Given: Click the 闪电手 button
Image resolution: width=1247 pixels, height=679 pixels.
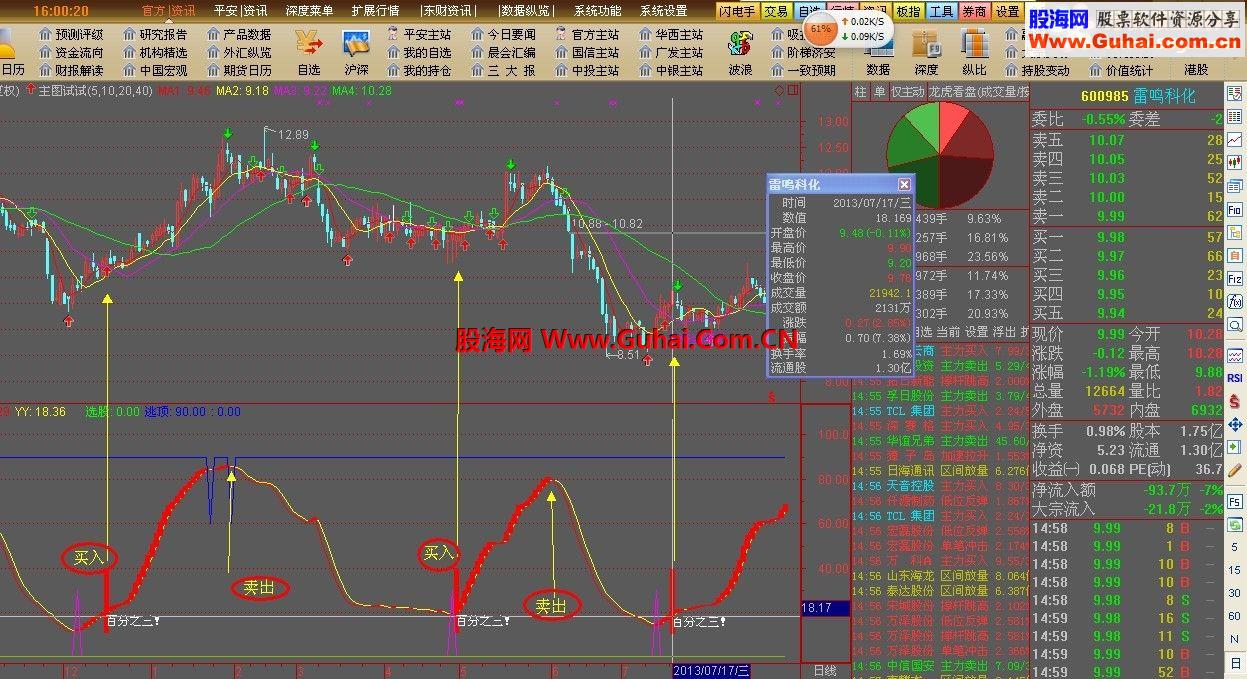Looking at the screenshot, I should click(737, 11).
